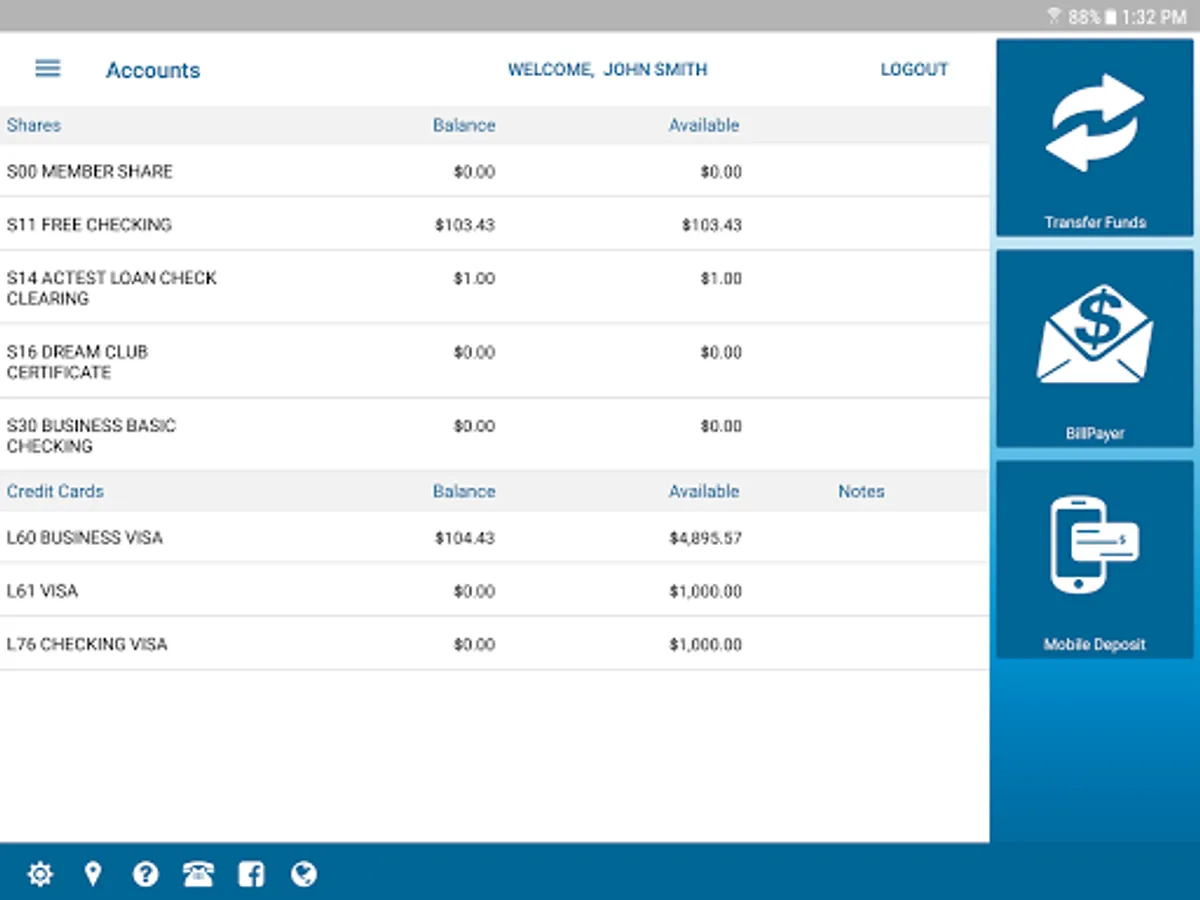Open the BillPayer envelope tile

[x=1095, y=349]
